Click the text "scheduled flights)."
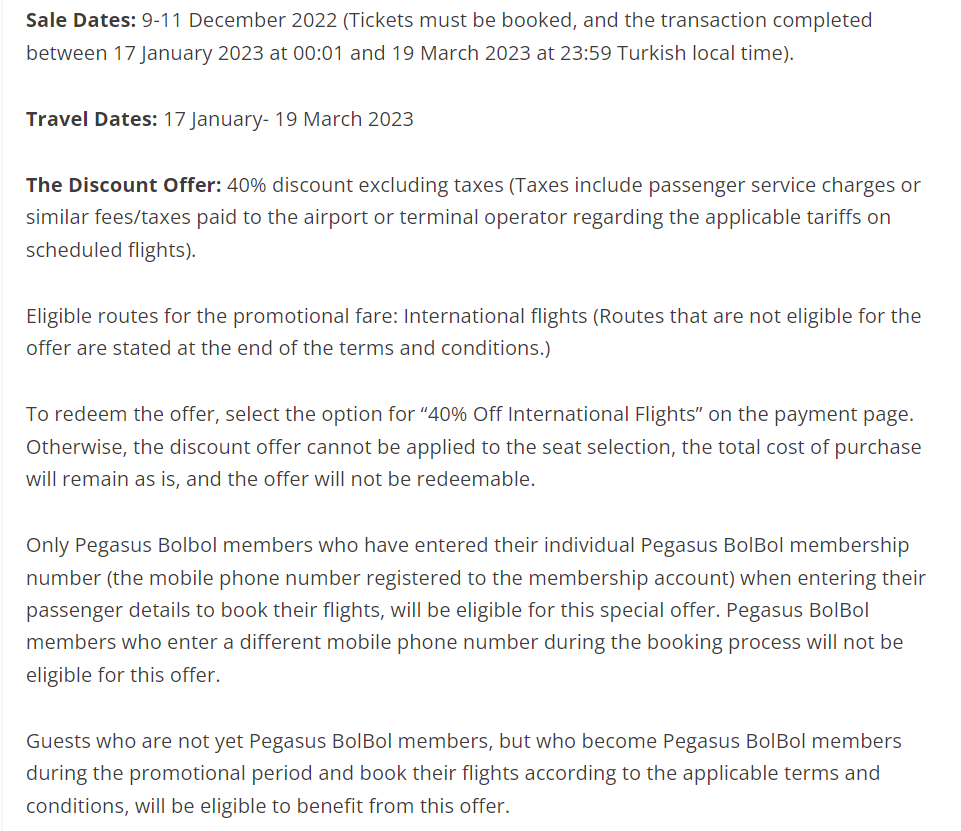 click(111, 250)
